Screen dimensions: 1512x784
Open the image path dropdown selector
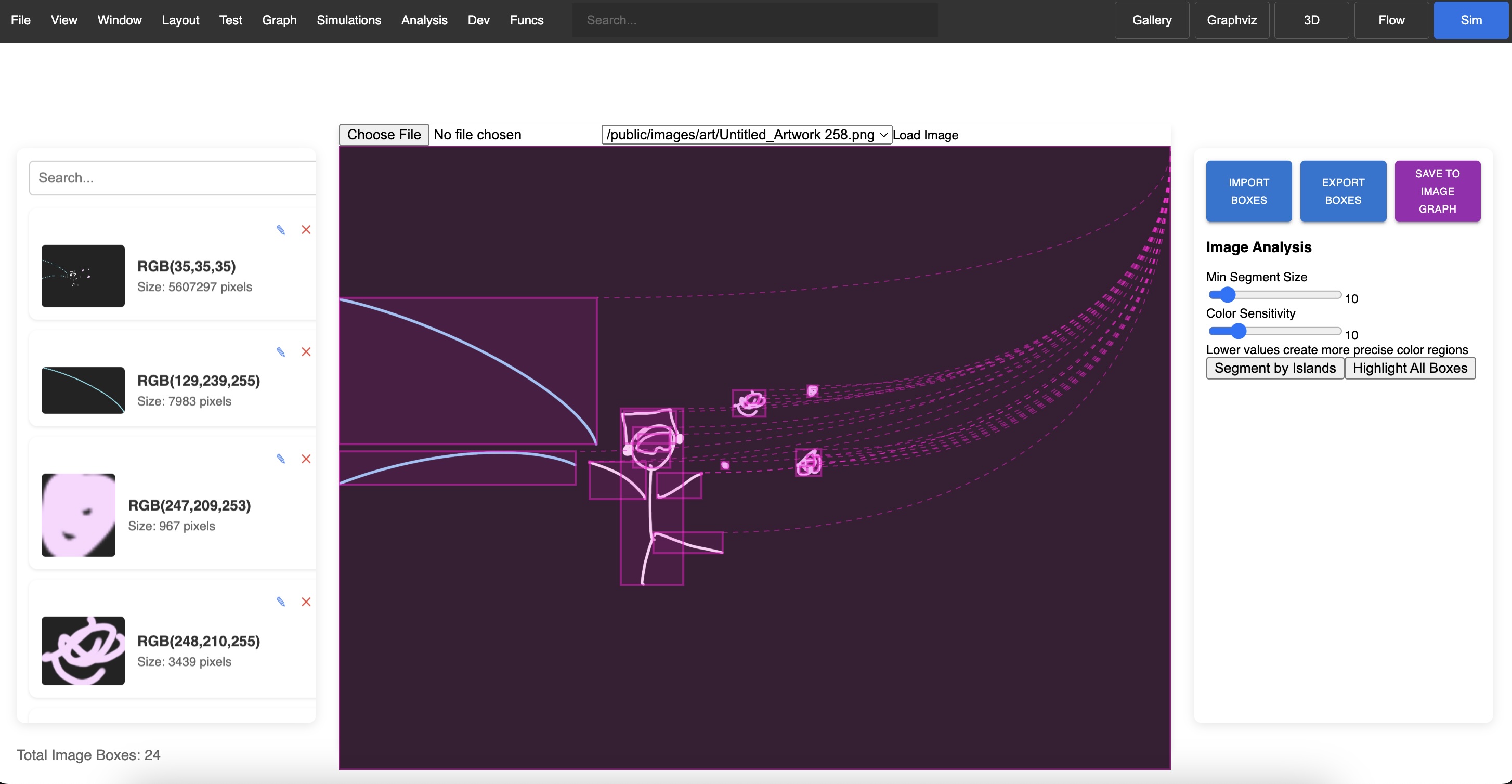[746, 134]
